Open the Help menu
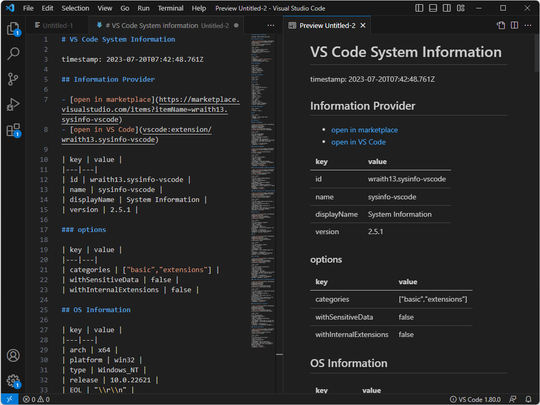The image size is (540, 405). coord(199,8)
